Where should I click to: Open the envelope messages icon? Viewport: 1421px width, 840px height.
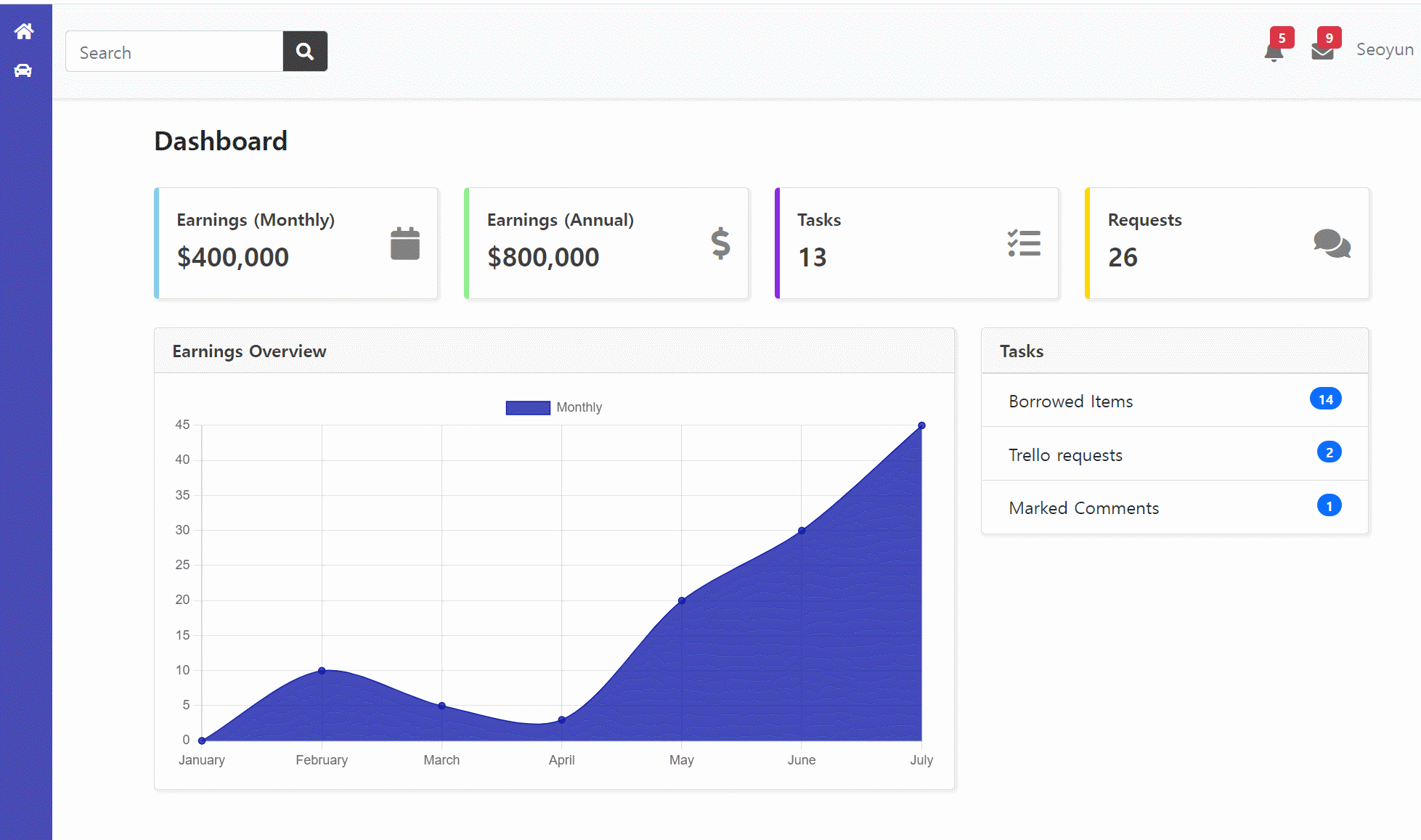tap(1322, 52)
